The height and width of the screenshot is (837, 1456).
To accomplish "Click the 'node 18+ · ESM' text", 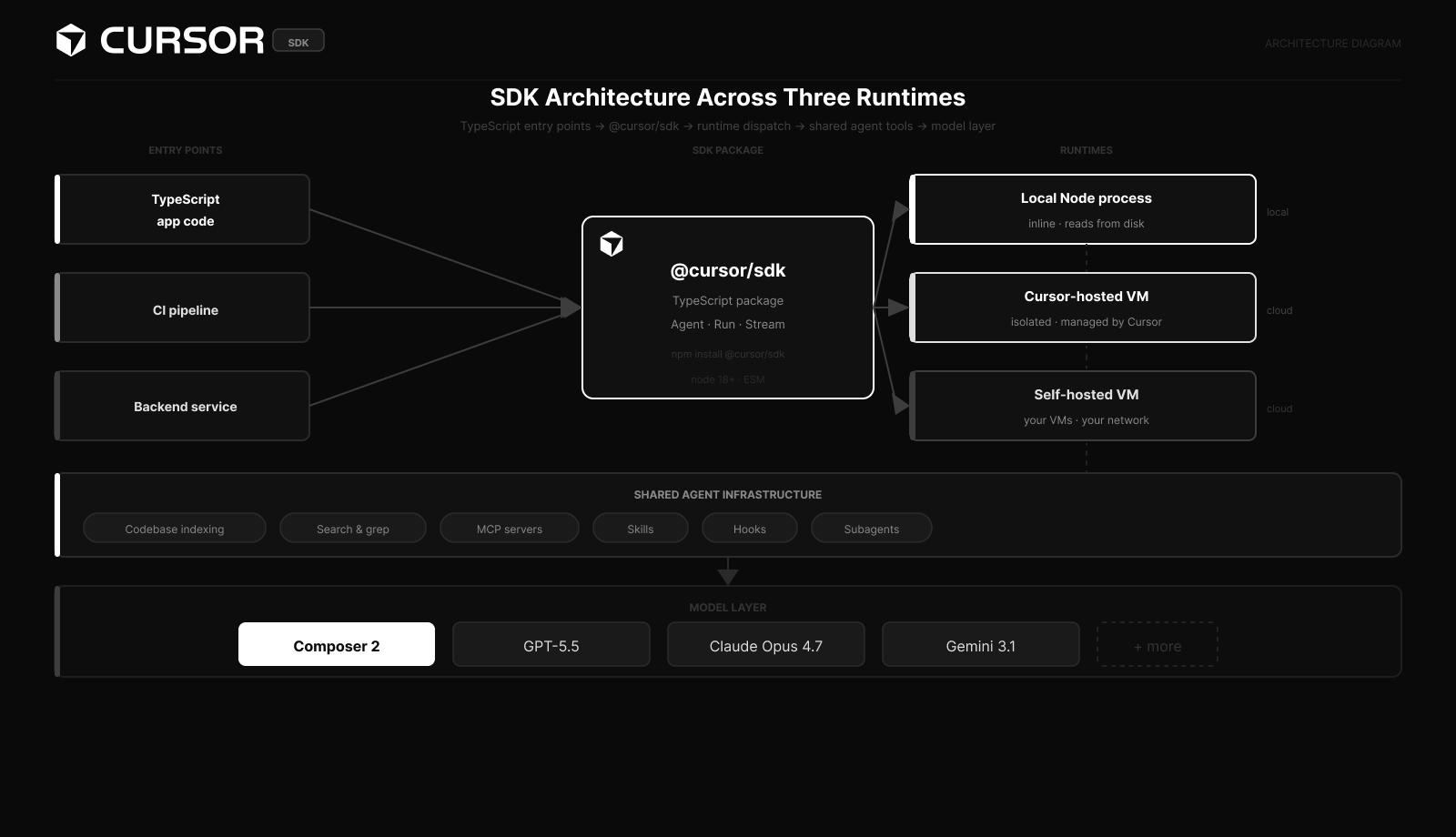I will coord(728,379).
